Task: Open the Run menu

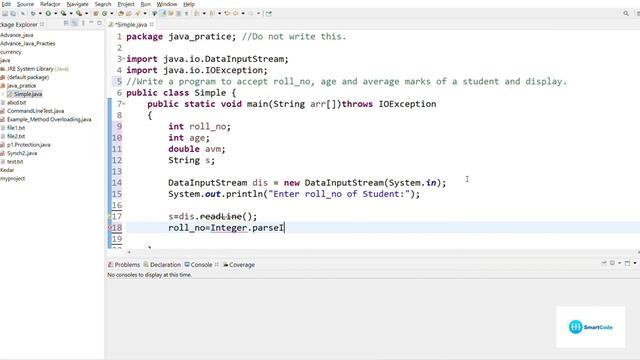Action: coord(145,4)
